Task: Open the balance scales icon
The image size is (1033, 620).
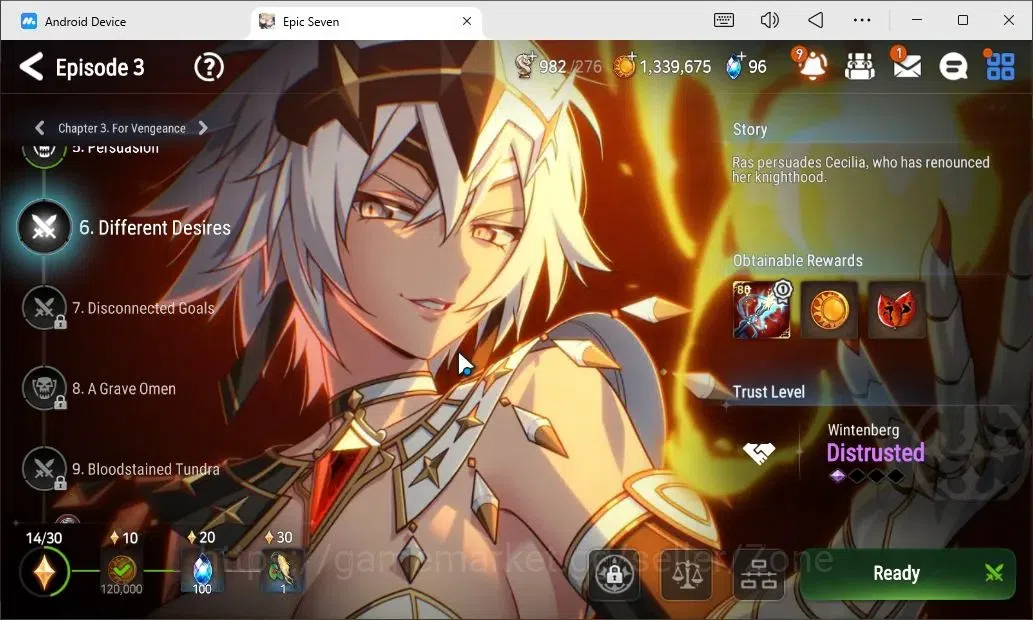Action: point(686,575)
